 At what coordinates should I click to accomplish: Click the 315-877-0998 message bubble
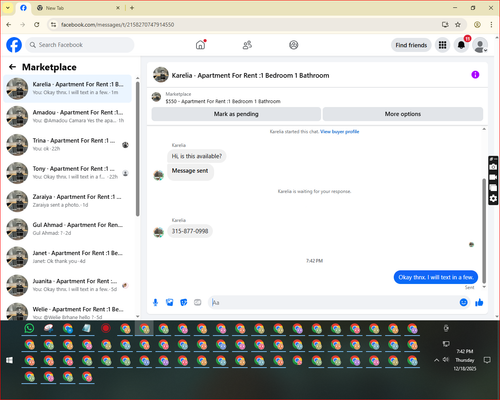(x=190, y=231)
